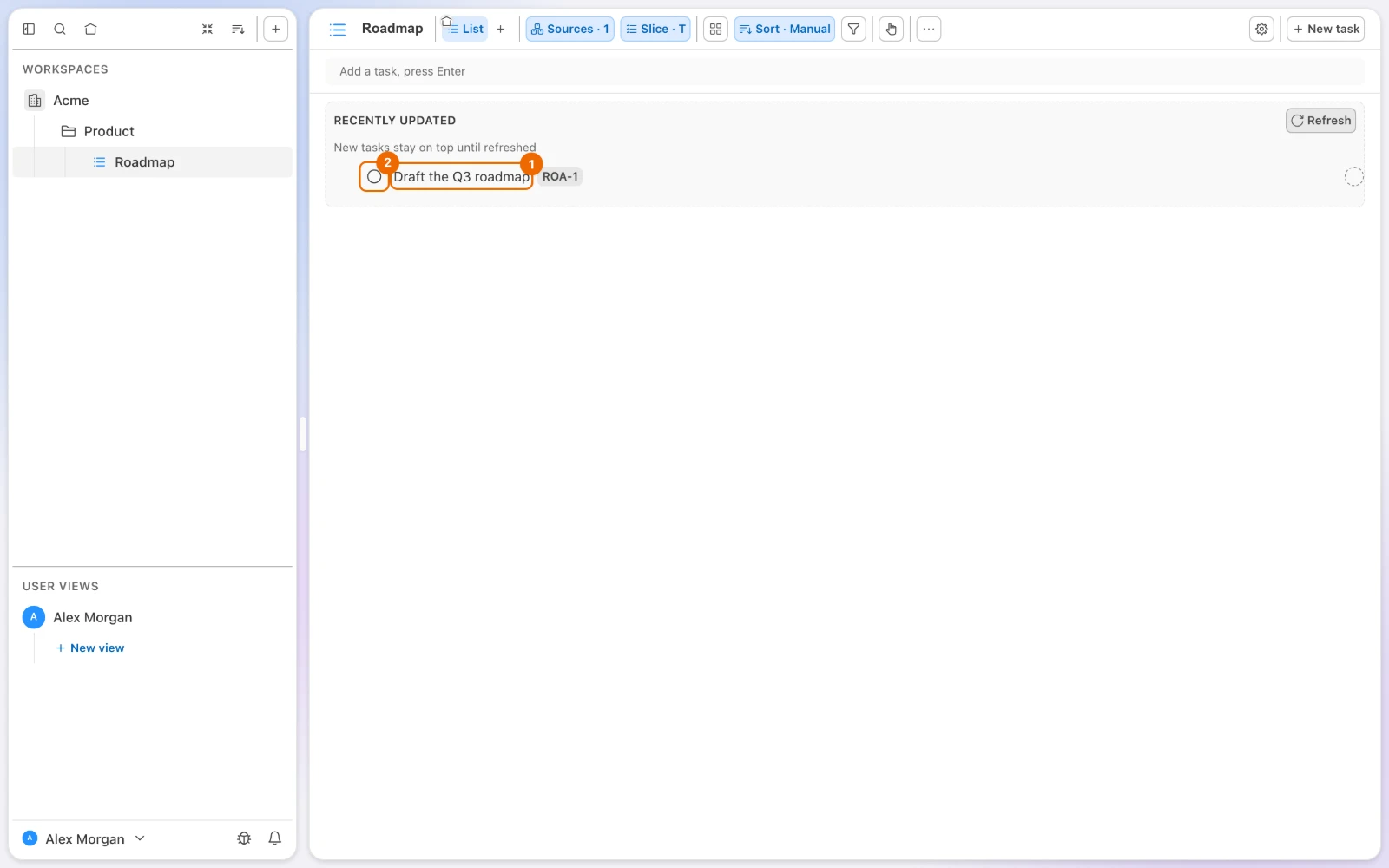1389x868 pixels.
Task: Click the ROA-1 task ID badge
Action: click(560, 176)
